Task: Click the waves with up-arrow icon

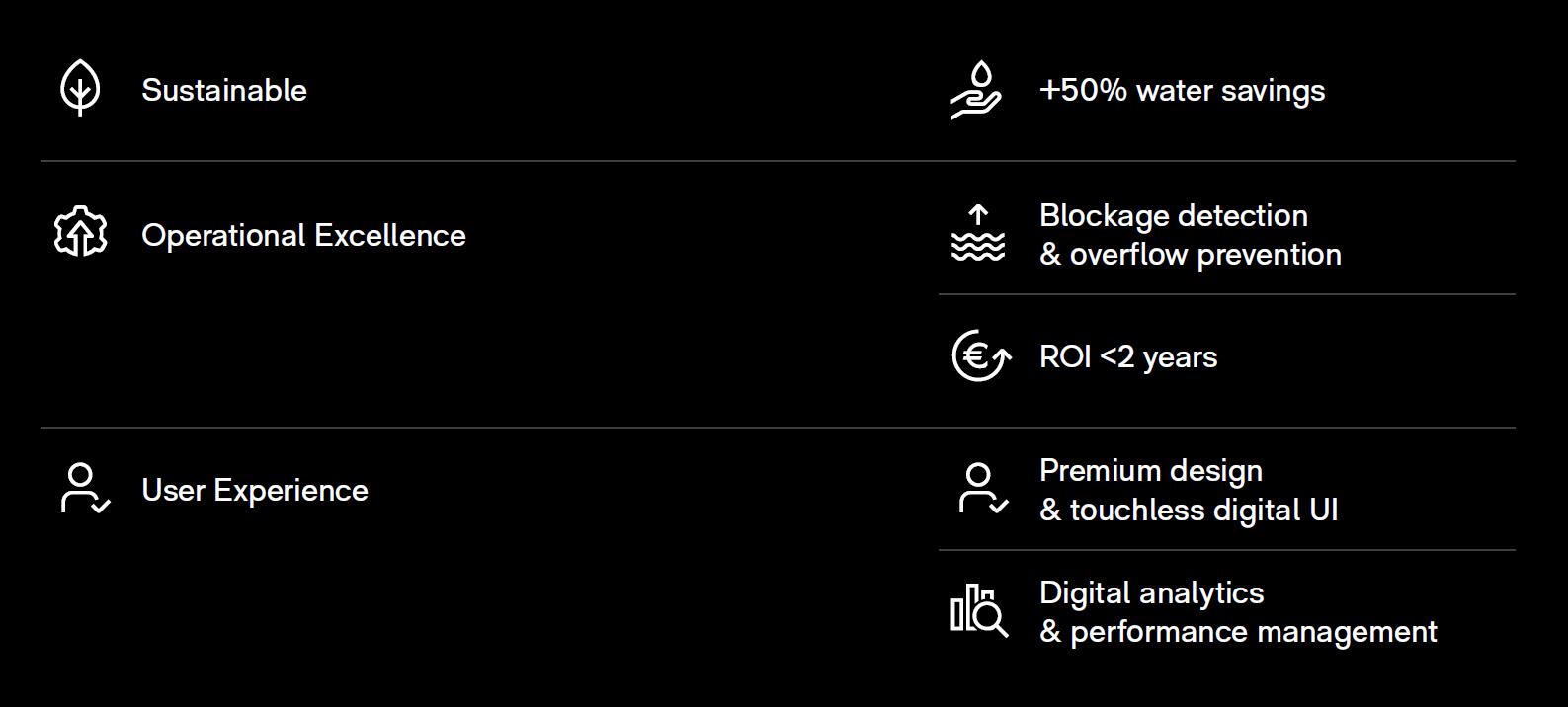Action: point(978,234)
